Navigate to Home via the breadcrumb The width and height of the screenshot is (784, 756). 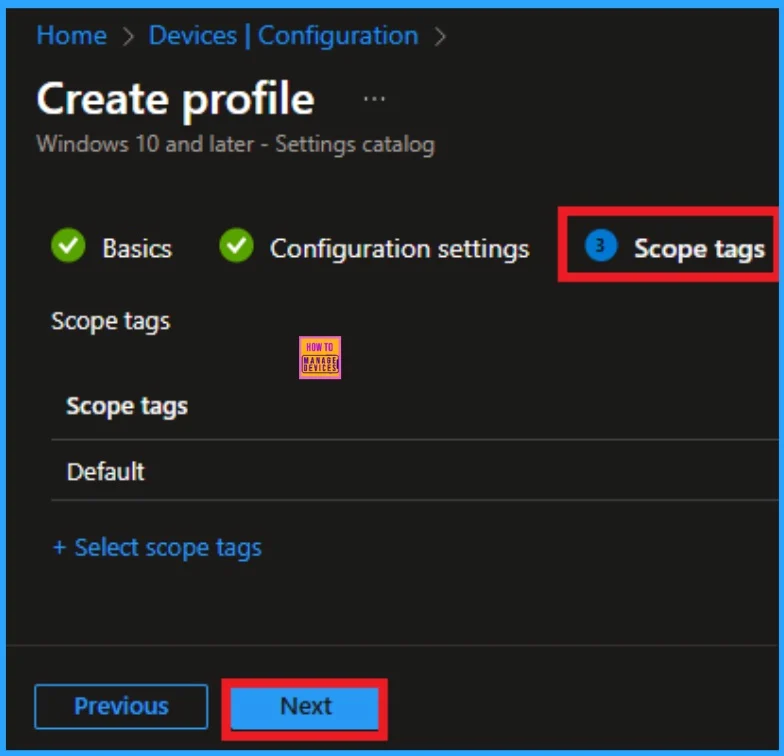(71, 35)
